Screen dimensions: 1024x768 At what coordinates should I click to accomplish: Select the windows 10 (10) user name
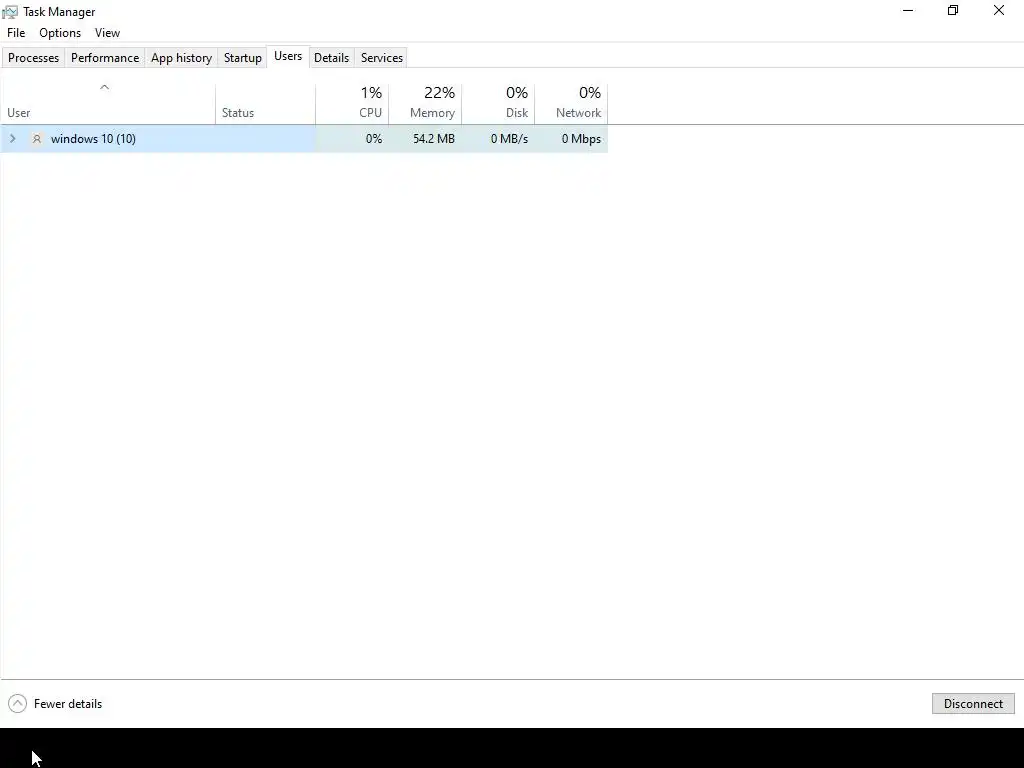tap(93, 138)
